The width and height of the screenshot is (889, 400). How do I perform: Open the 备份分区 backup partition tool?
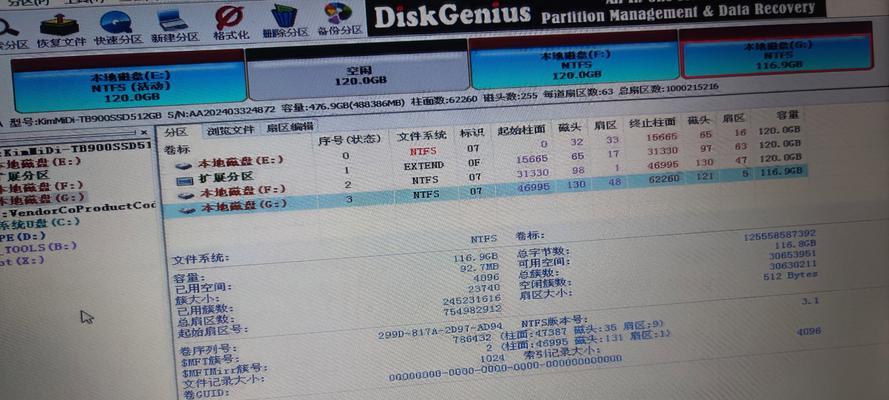pos(338,13)
